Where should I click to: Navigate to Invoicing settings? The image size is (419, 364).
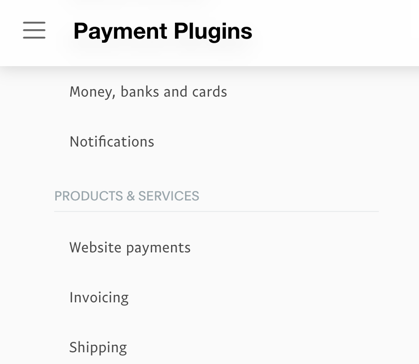[x=99, y=297]
